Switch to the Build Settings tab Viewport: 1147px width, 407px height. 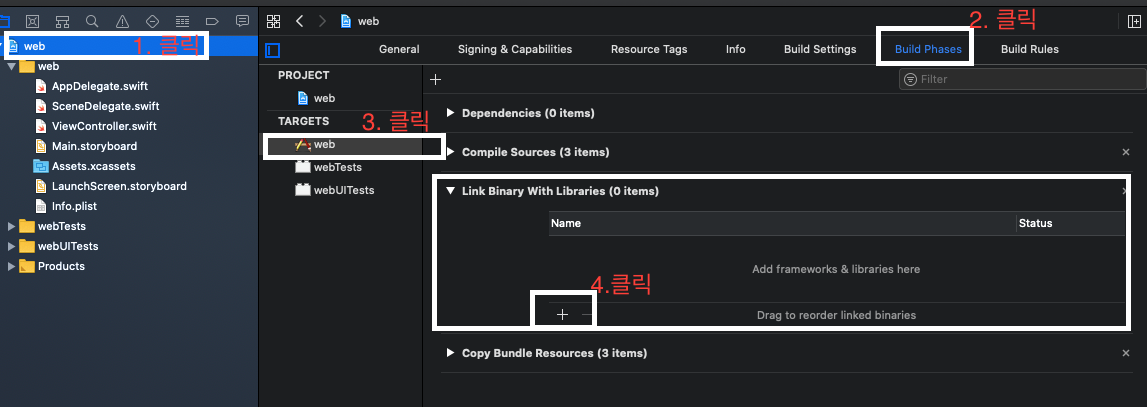point(820,49)
